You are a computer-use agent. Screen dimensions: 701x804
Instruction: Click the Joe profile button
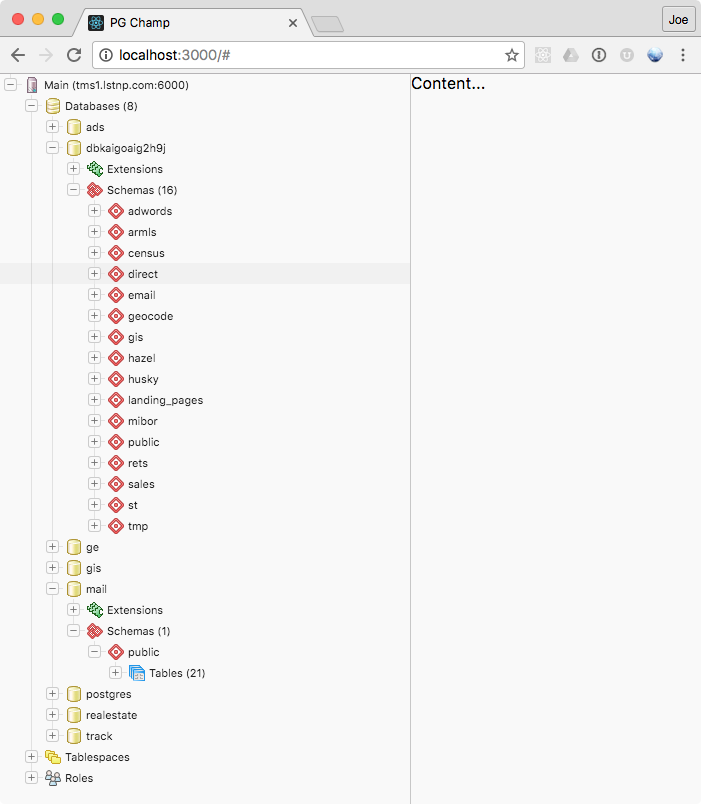pyautogui.click(x=678, y=19)
